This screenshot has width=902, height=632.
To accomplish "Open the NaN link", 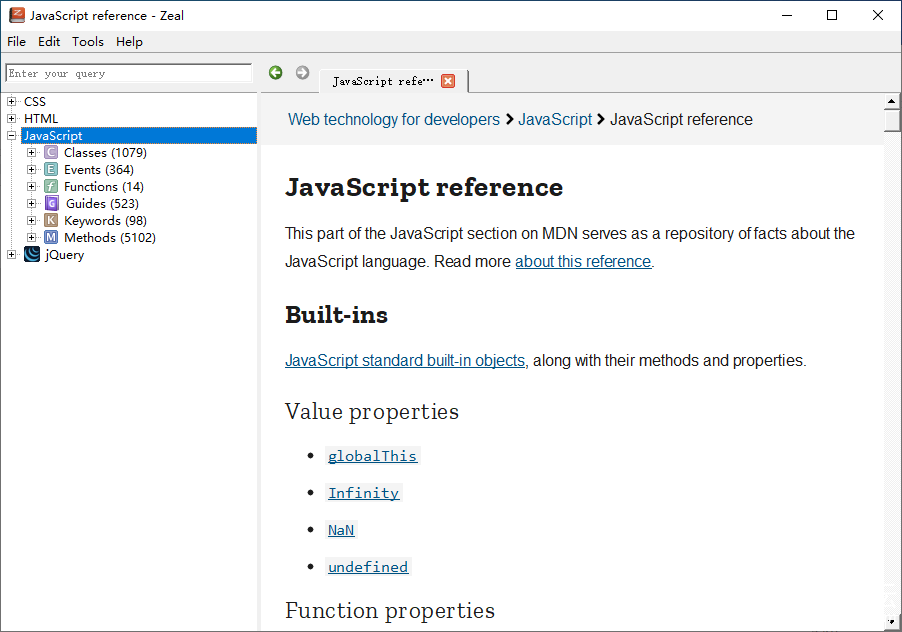I will [x=341, y=530].
